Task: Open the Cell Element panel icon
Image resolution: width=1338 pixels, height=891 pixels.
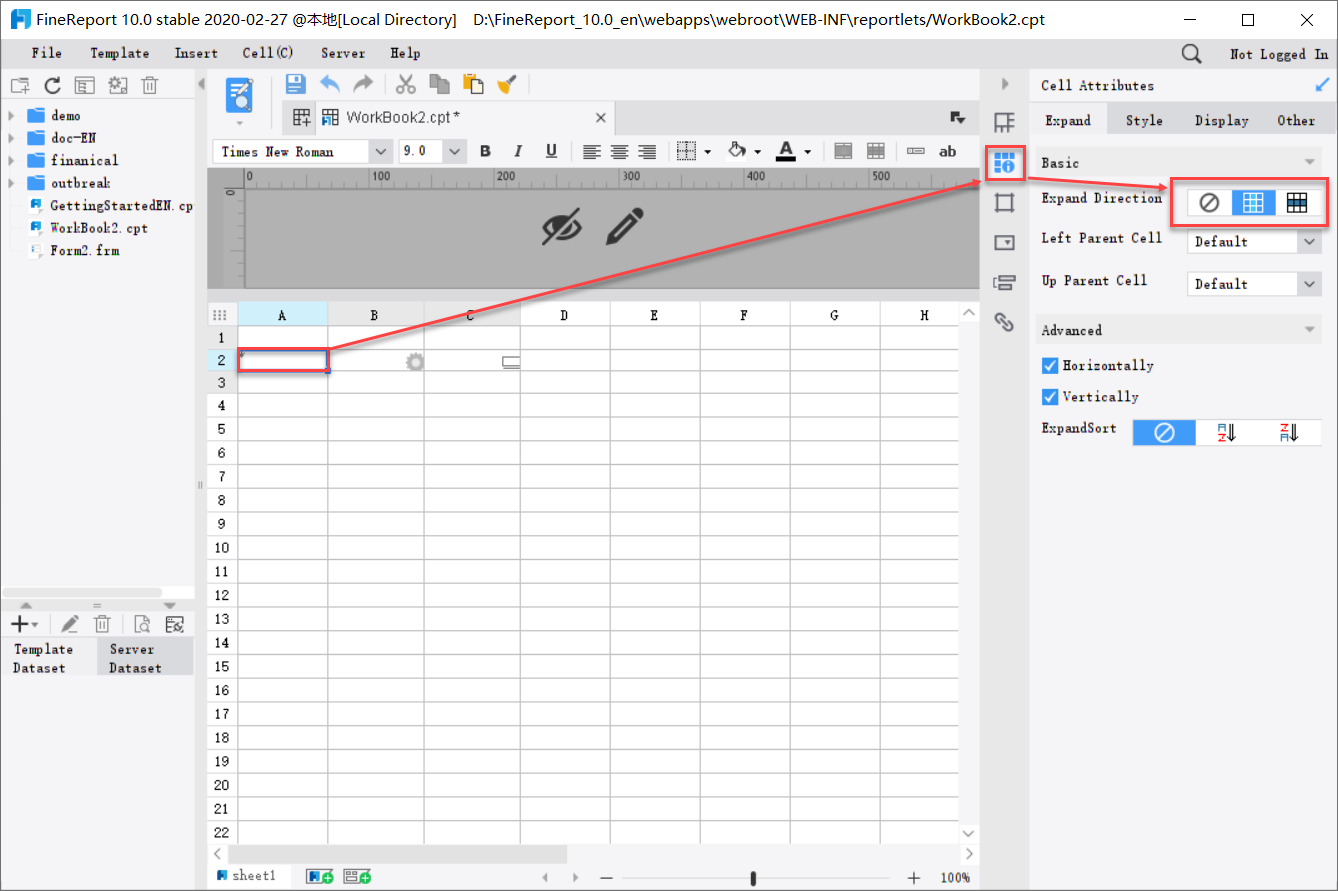Action: point(1005,122)
